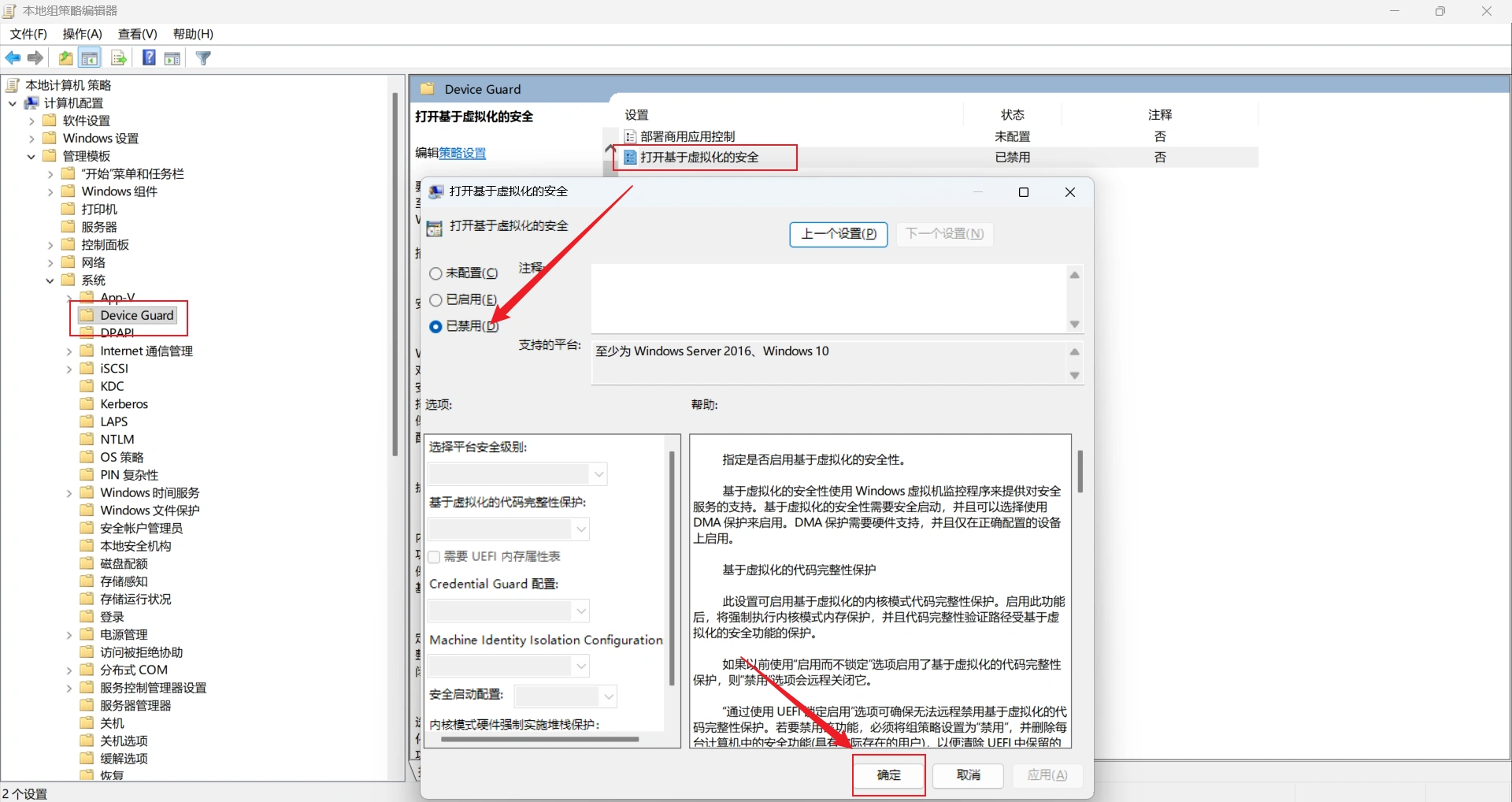Click the 软件设置 folder icon
The height and width of the screenshot is (802, 1512).
point(50,121)
